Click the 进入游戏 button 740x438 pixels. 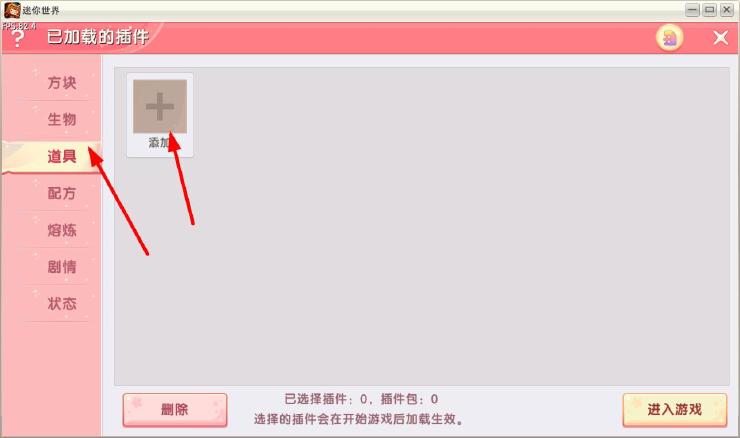675,410
